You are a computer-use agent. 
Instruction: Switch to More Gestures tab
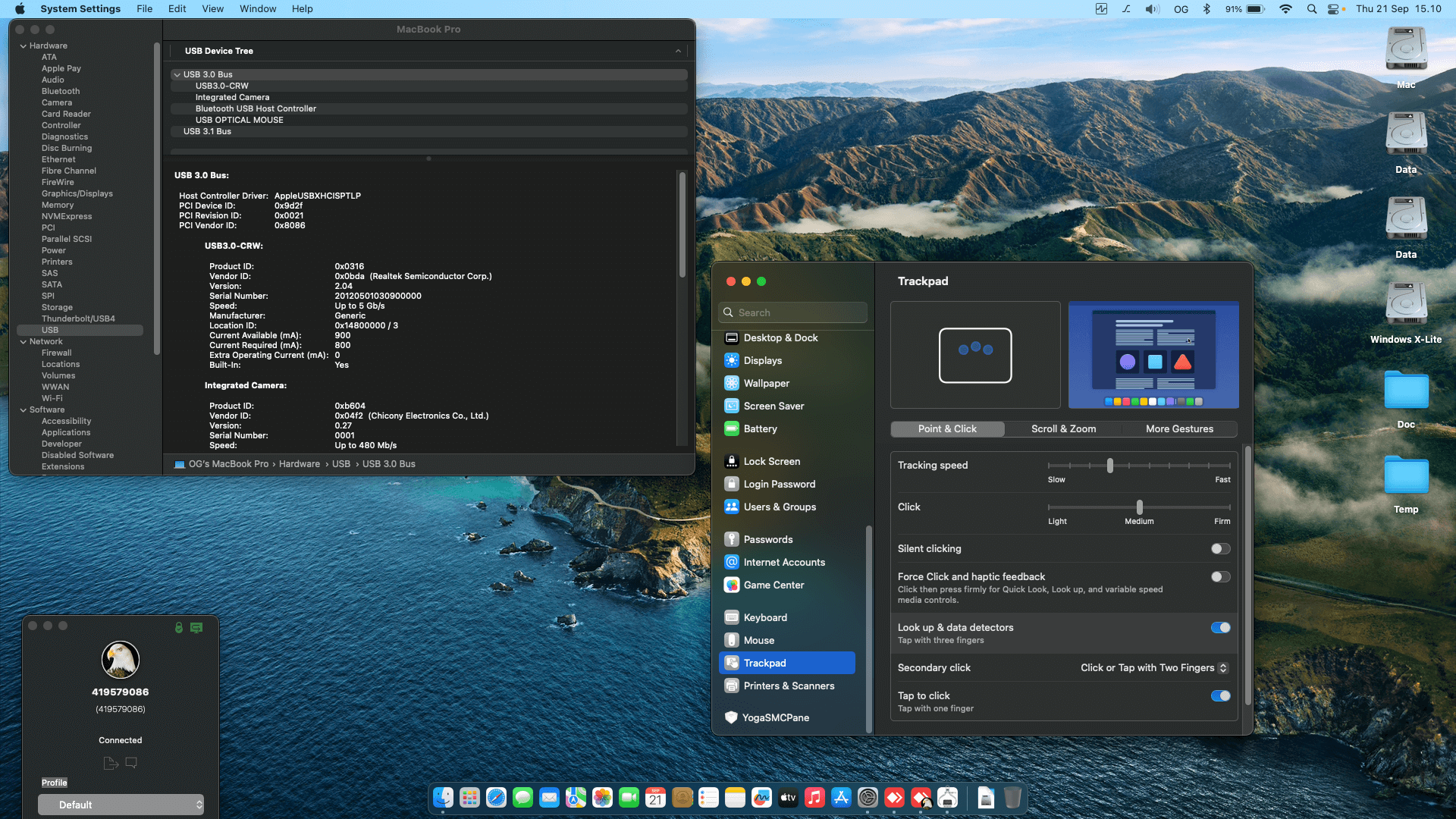coord(1179,429)
